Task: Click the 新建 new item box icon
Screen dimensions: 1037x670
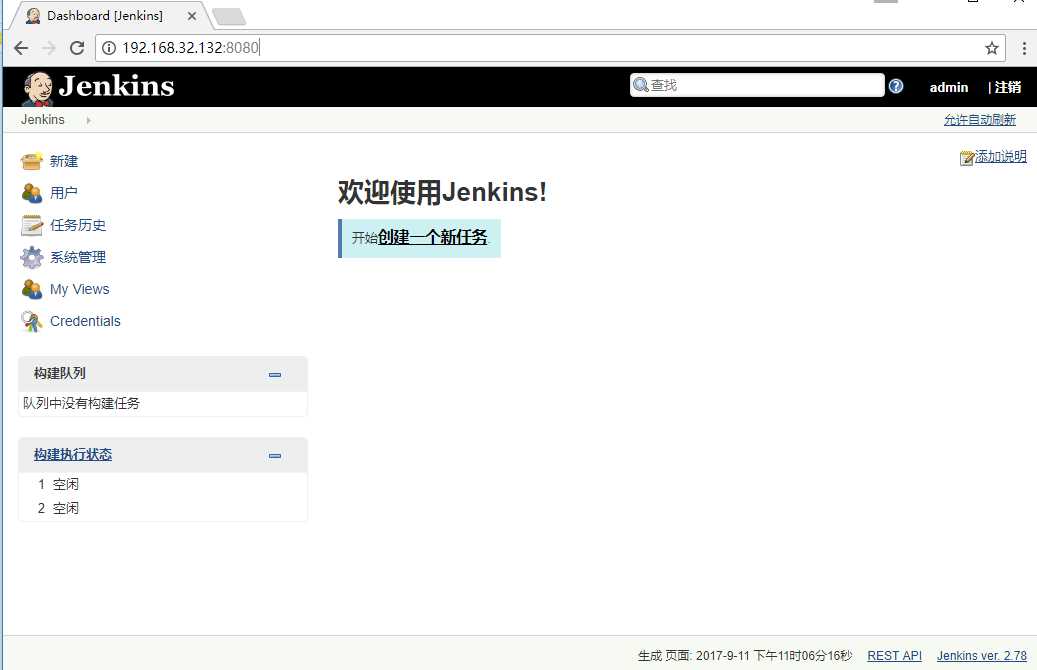Action: (32, 161)
